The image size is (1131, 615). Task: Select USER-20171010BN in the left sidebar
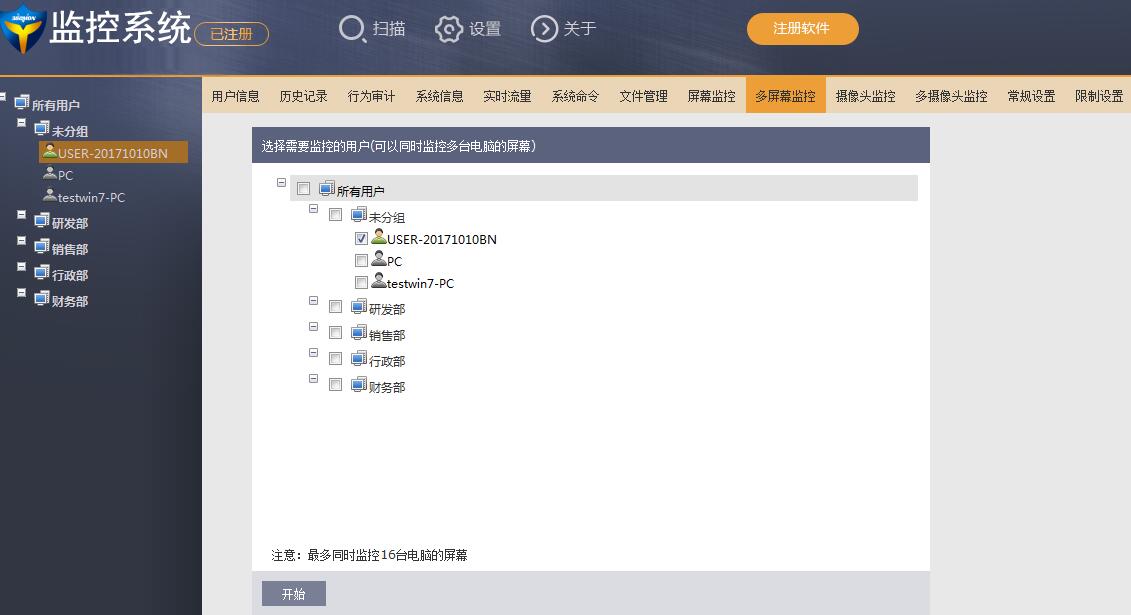pos(112,153)
